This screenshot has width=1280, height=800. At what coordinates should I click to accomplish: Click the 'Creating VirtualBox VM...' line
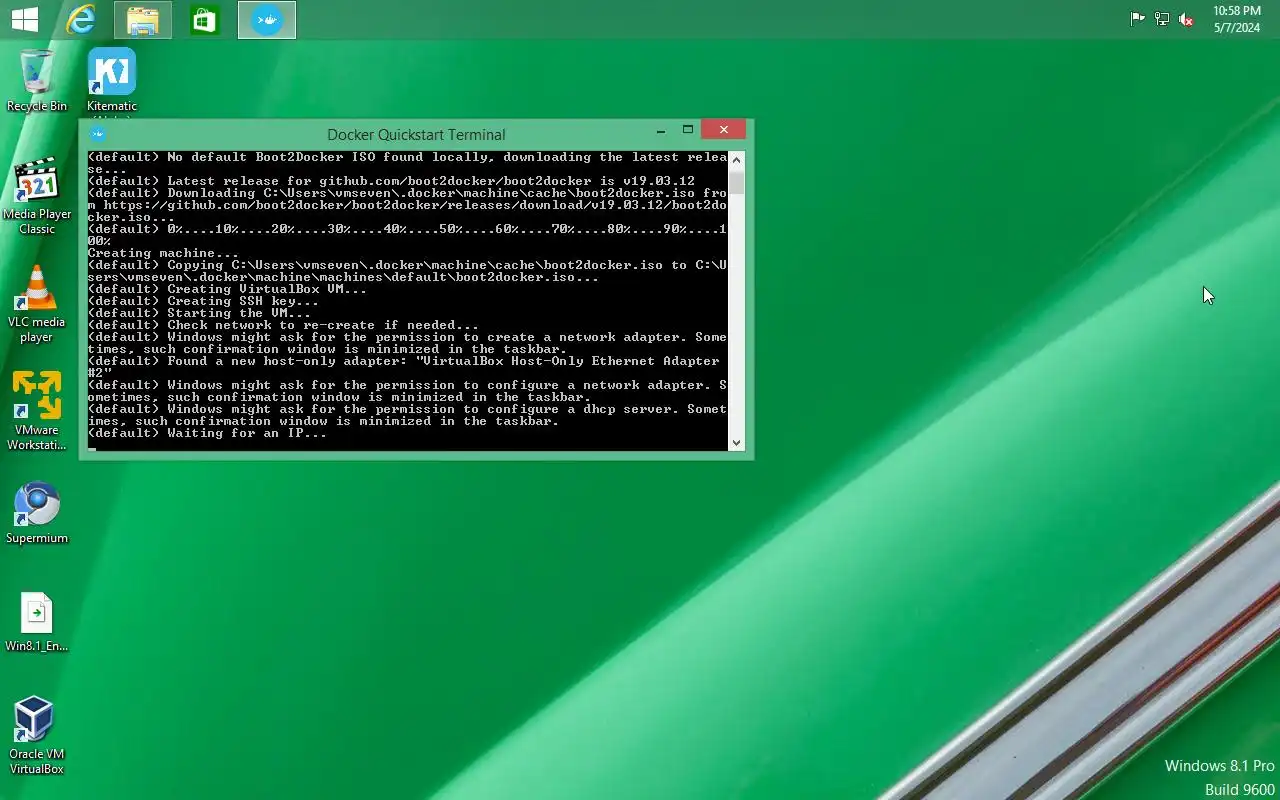click(x=227, y=289)
